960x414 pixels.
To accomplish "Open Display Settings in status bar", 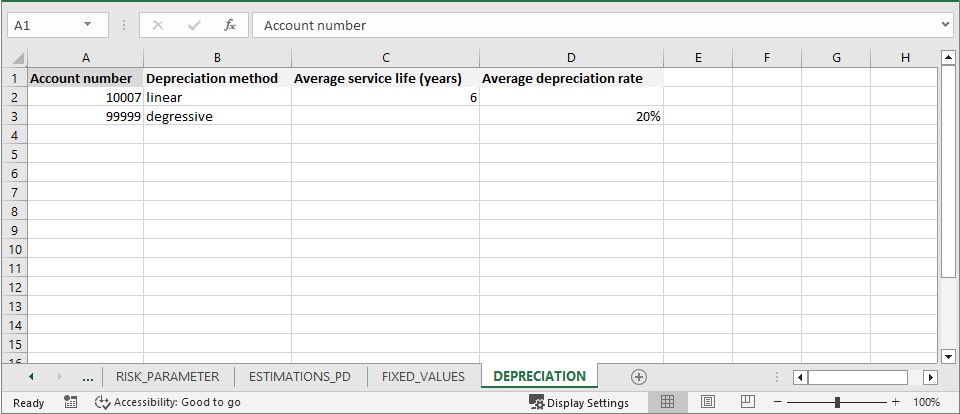I will [x=579, y=402].
